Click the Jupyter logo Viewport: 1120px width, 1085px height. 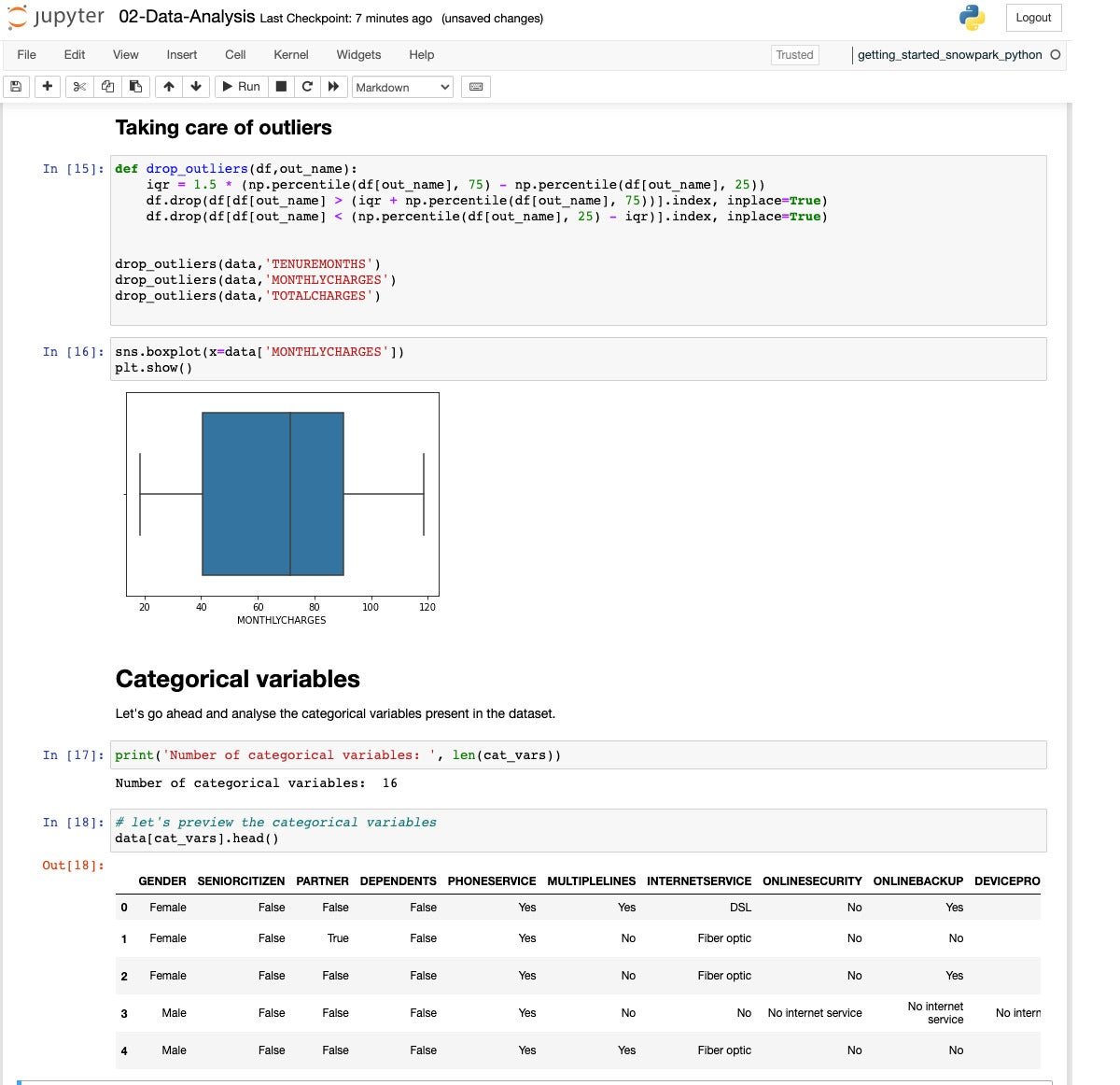[x=56, y=18]
